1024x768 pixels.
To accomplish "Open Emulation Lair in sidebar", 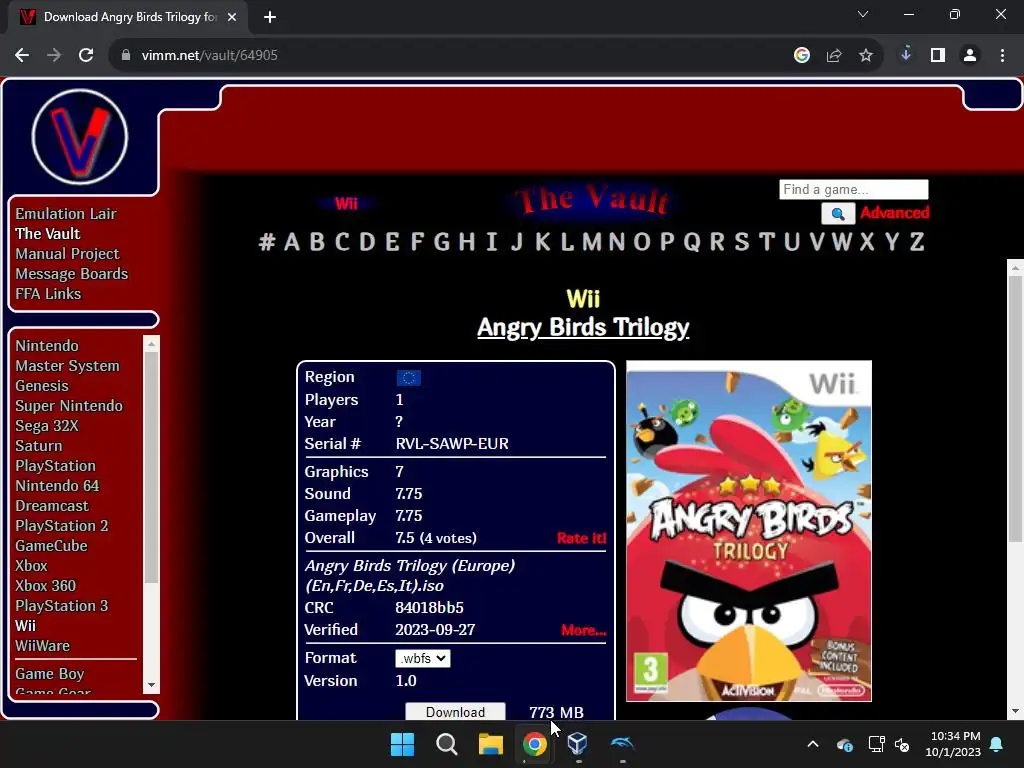I will coord(66,214).
